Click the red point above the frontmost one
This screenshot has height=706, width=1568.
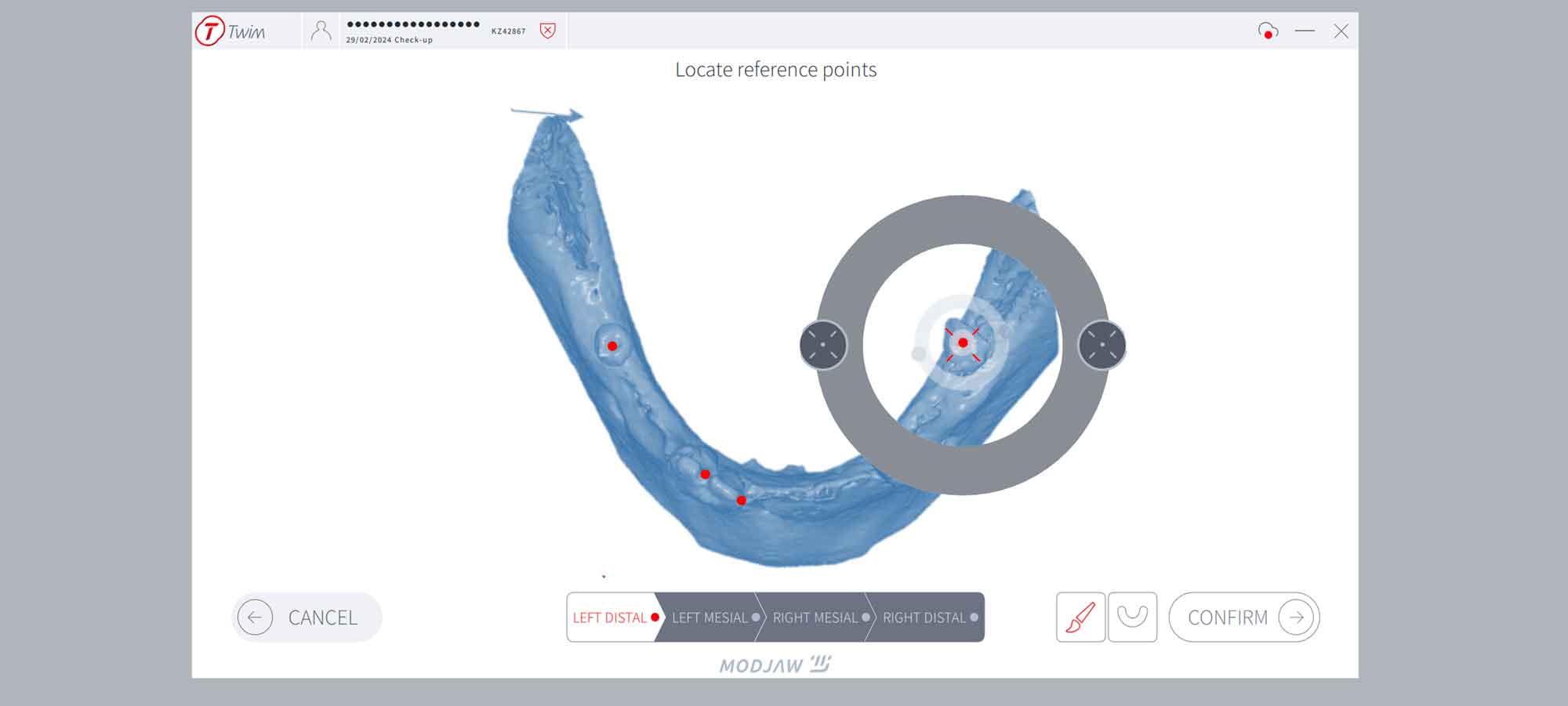(x=706, y=474)
